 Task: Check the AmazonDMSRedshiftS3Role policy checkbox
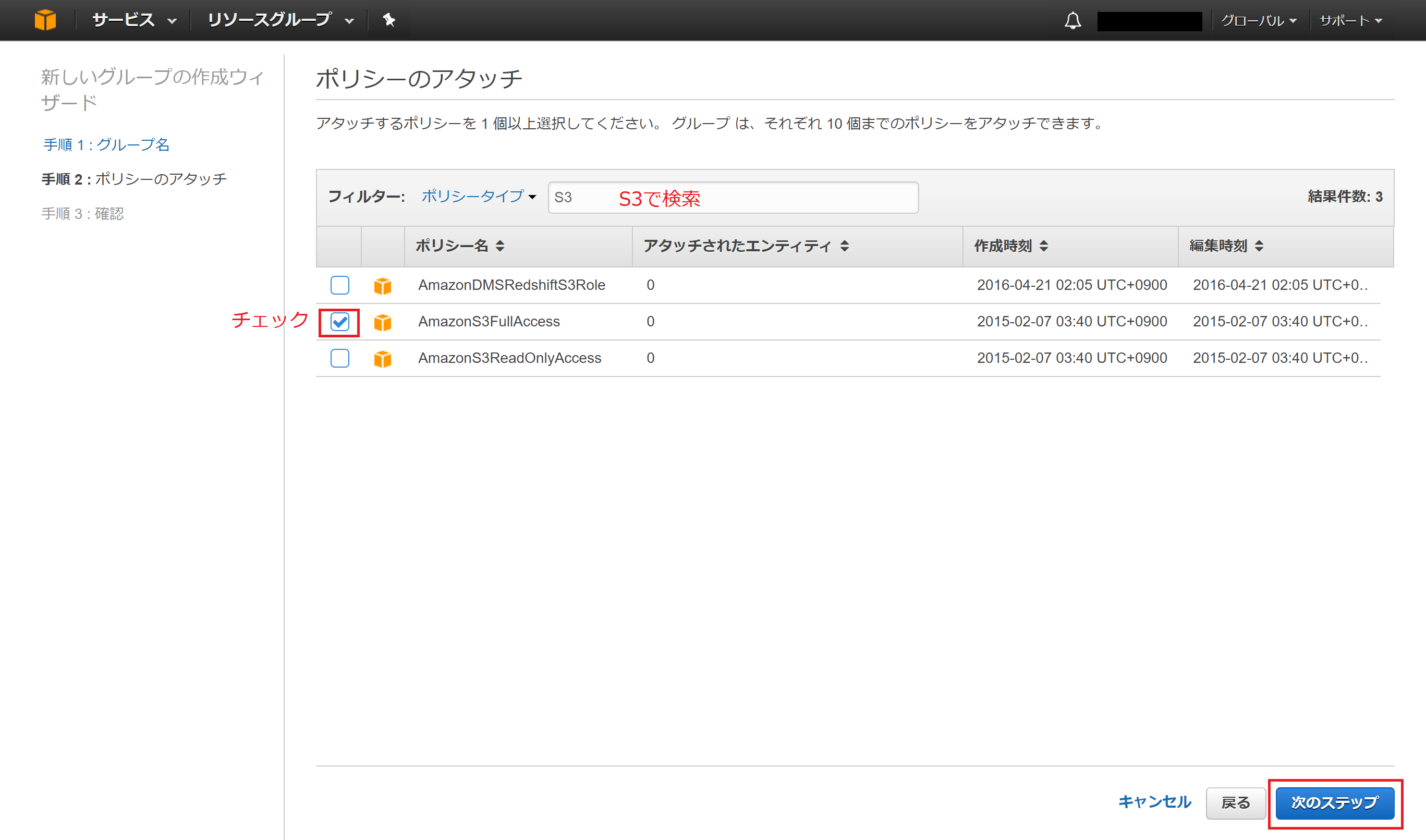click(339, 285)
